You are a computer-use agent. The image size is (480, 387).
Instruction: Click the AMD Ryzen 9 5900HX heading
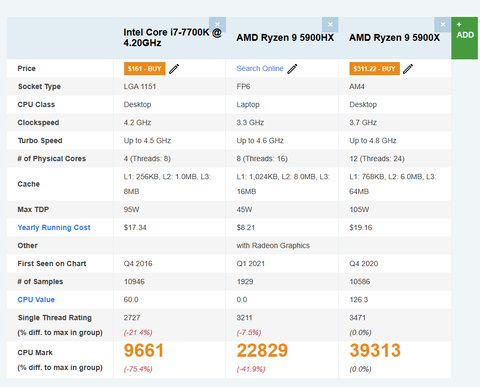285,38
